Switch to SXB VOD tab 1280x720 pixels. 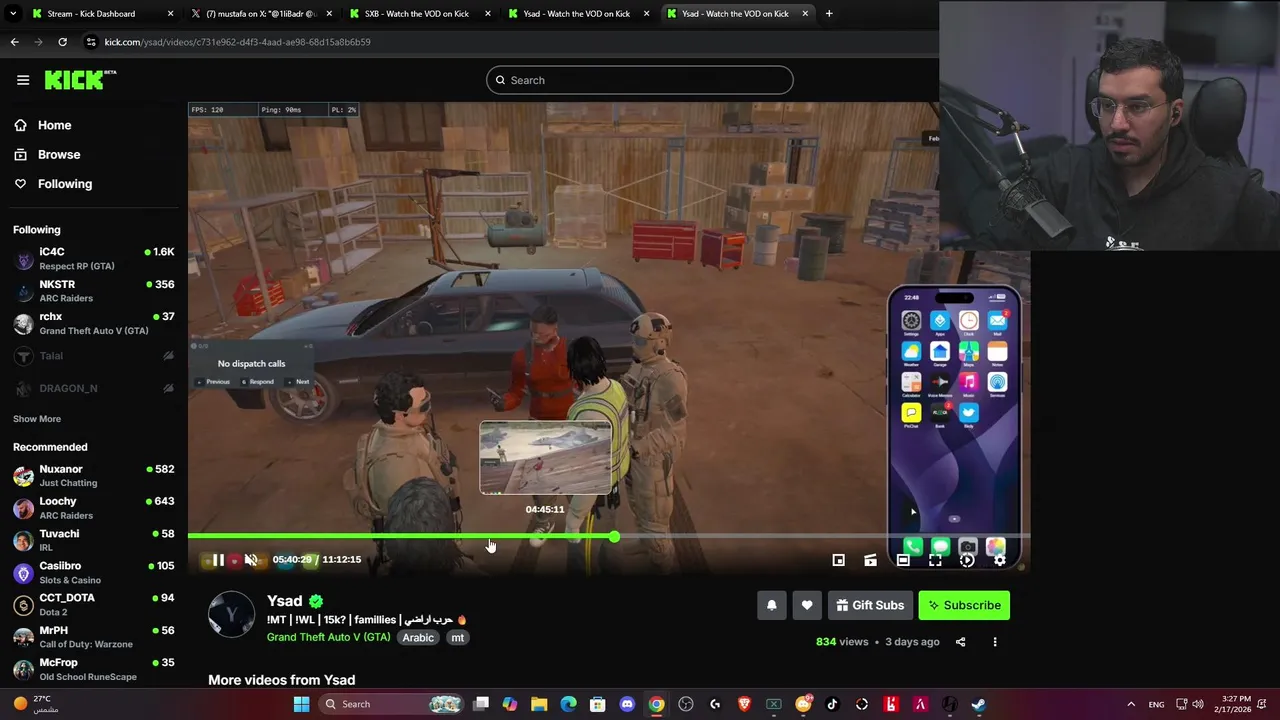point(419,14)
